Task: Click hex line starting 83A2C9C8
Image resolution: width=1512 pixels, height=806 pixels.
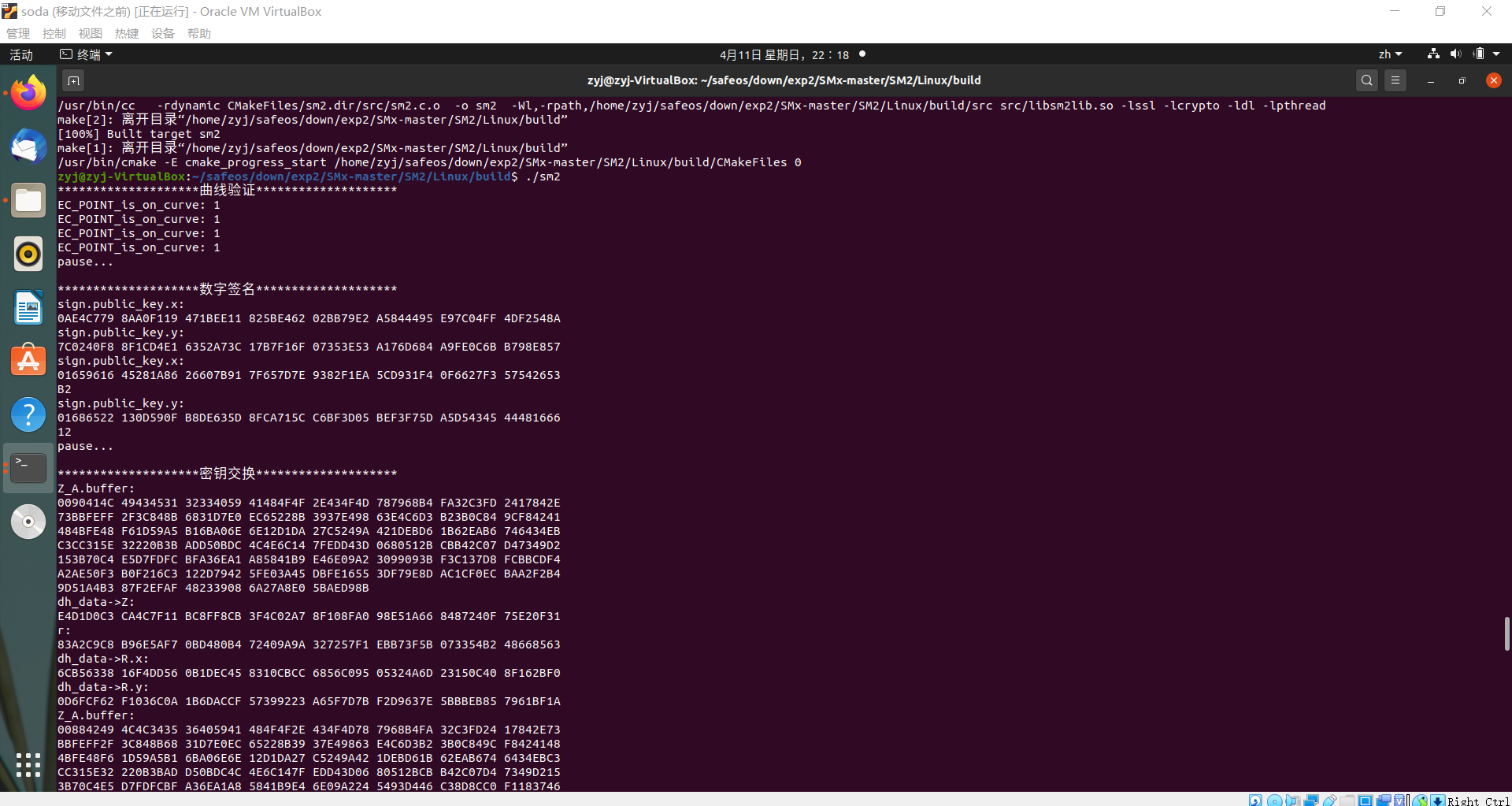Action: coord(309,644)
